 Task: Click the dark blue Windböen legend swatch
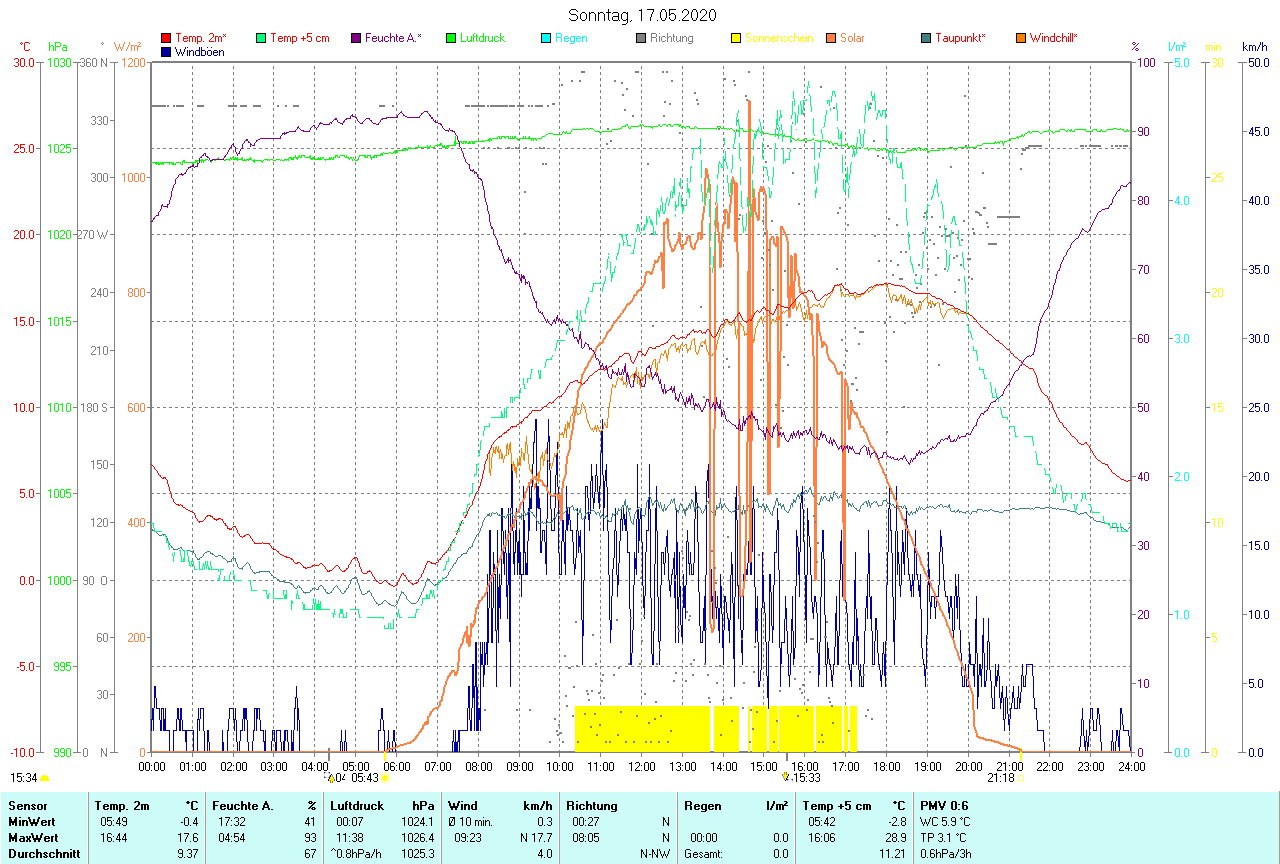tap(166, 51)
